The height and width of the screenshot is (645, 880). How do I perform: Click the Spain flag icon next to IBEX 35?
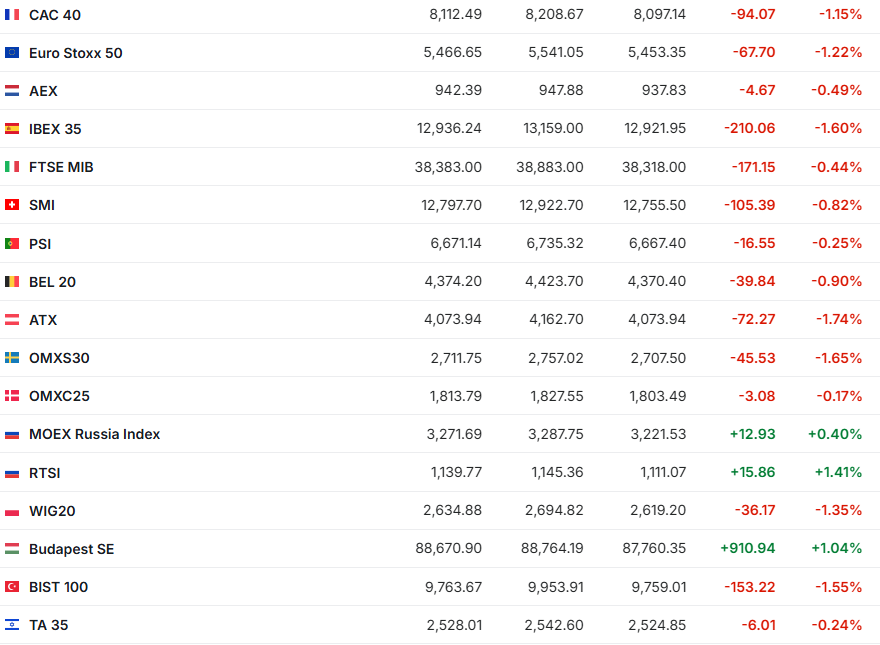pyautogui.click(x=12, y=129)
